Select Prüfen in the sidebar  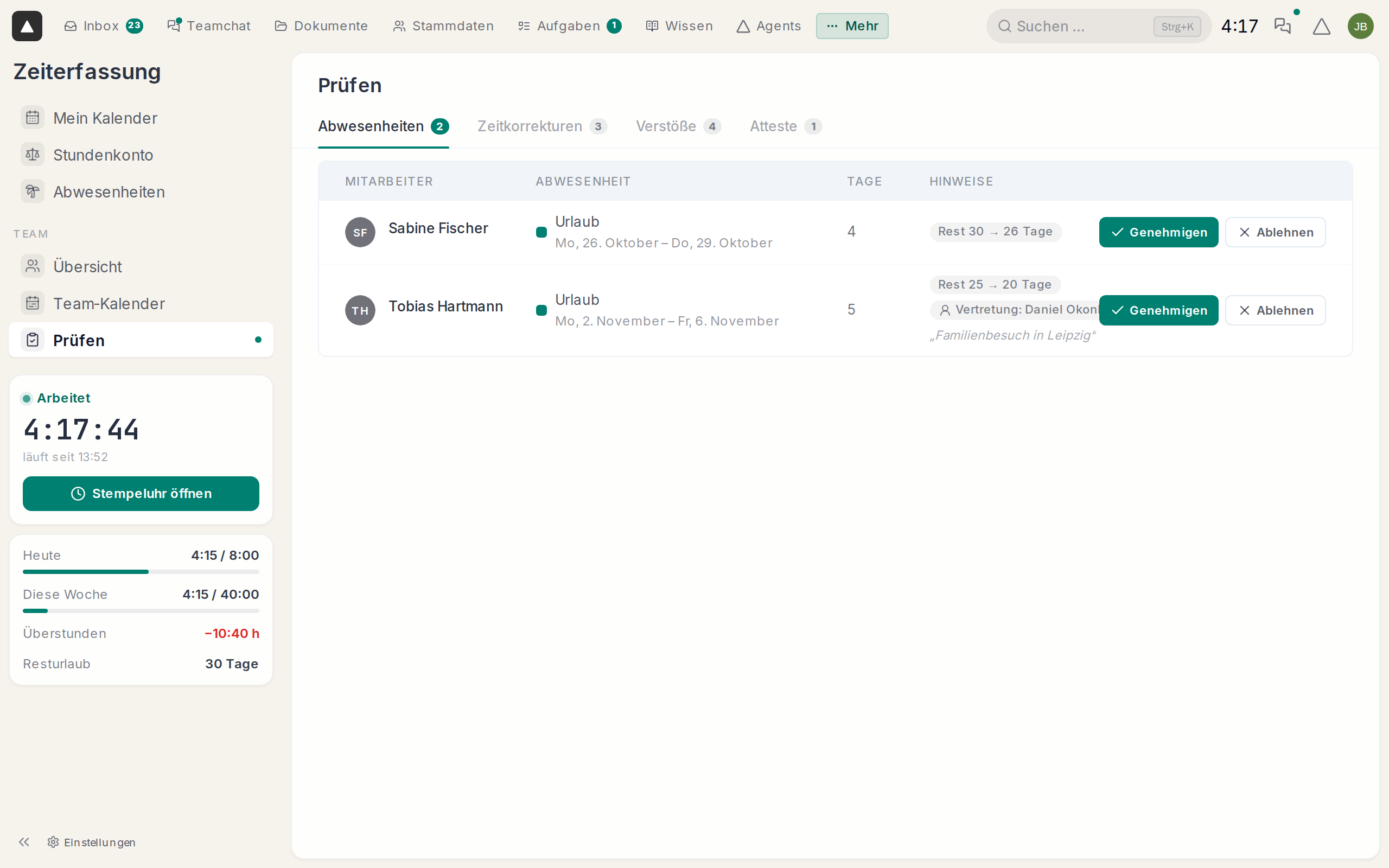(x=141, y=340)
